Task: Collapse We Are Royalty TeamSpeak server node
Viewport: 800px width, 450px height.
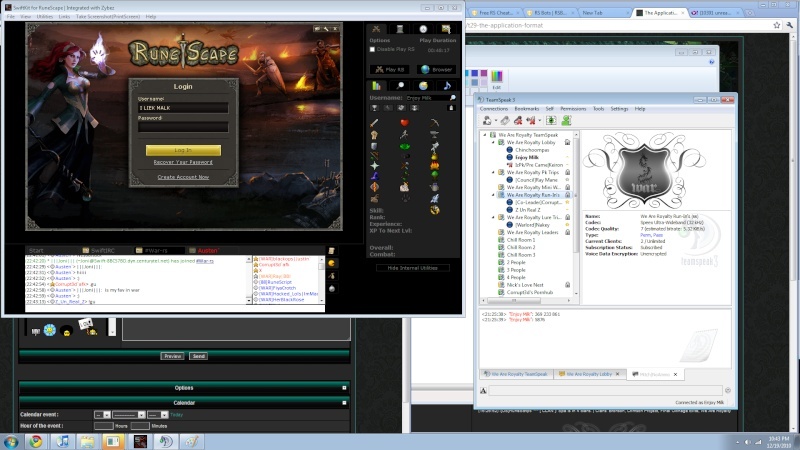Action: click(485, 135)
